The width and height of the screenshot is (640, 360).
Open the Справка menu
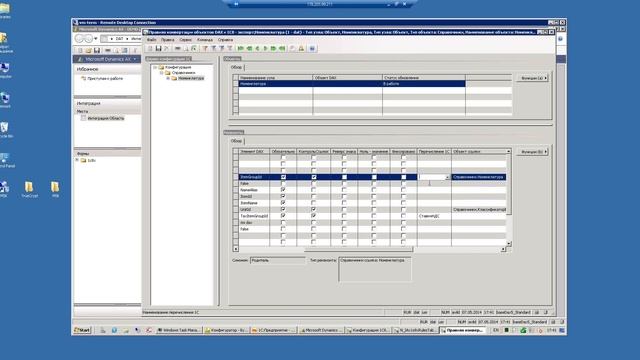(225, 40)
